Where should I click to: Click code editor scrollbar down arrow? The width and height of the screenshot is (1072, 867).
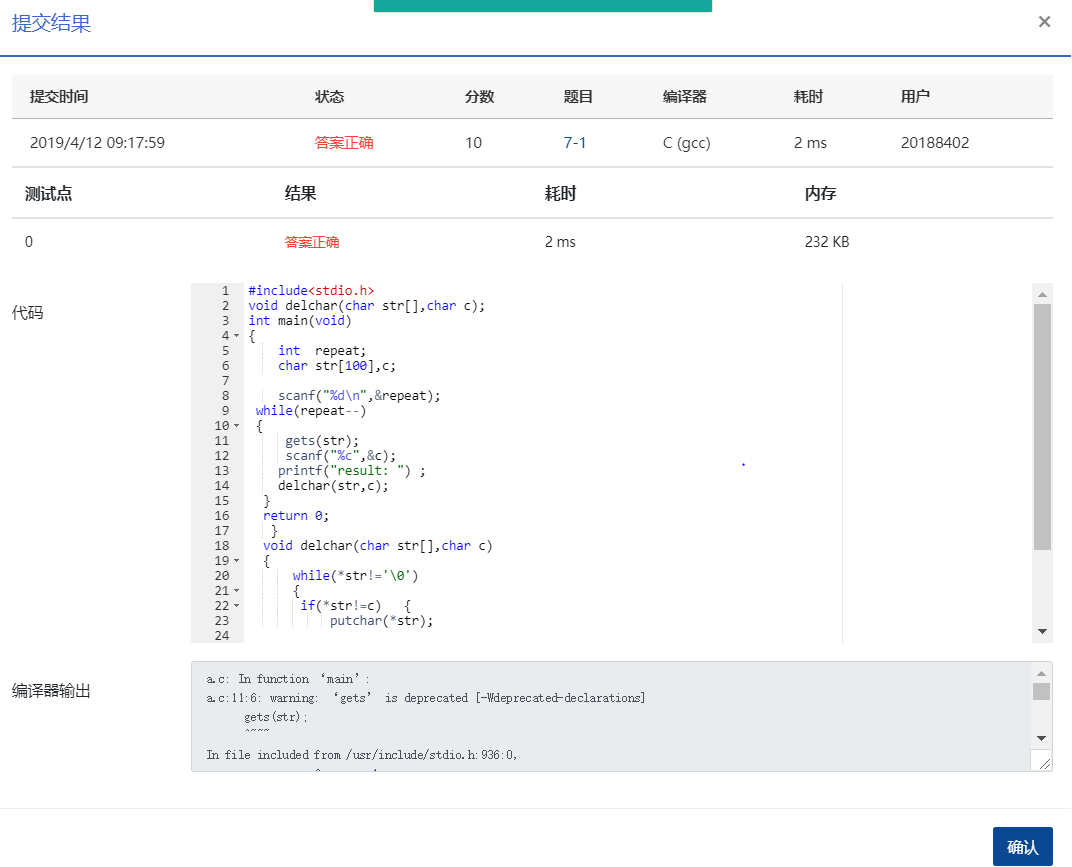pos(1042,631)
